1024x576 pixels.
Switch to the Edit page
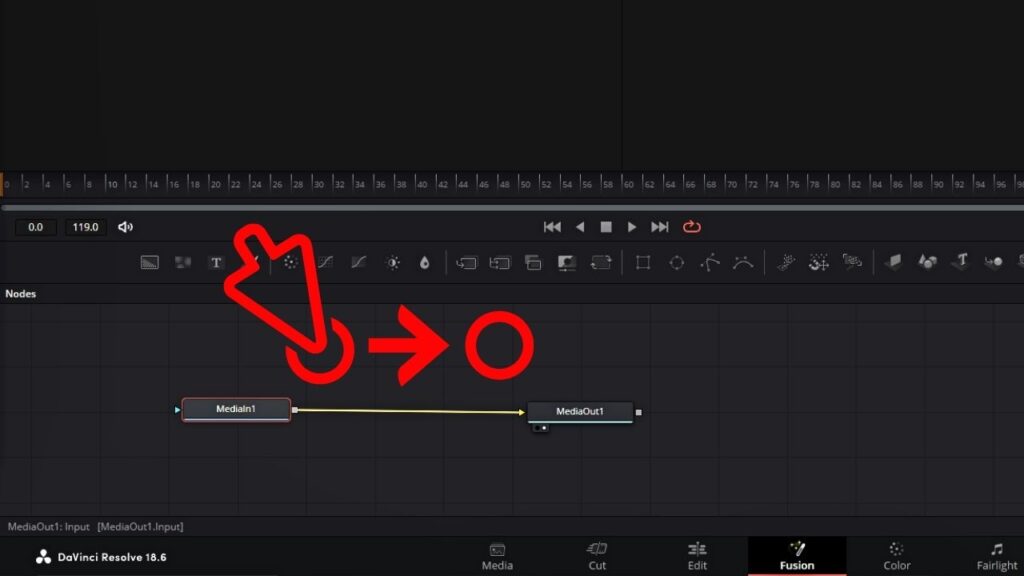click(x=697, y=557)
